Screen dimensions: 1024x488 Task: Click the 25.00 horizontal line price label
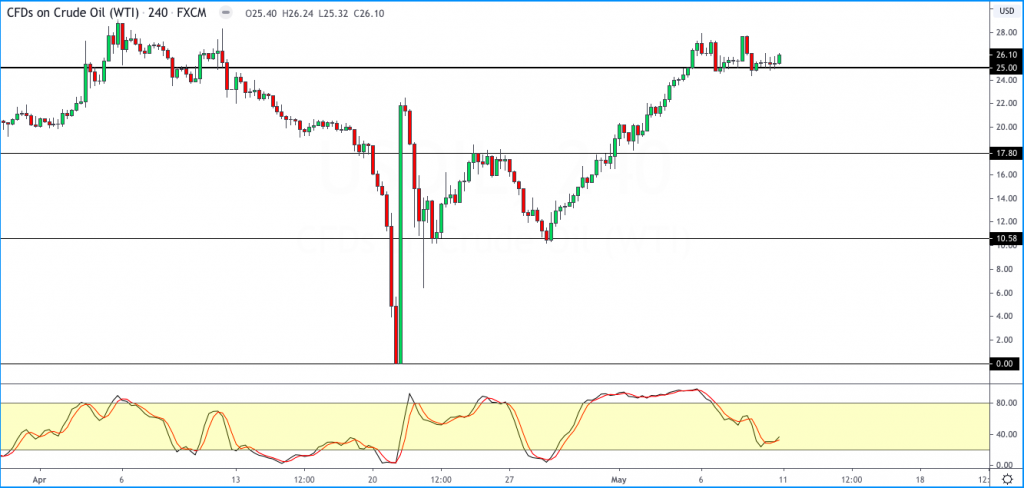(x=1006, y=67)
